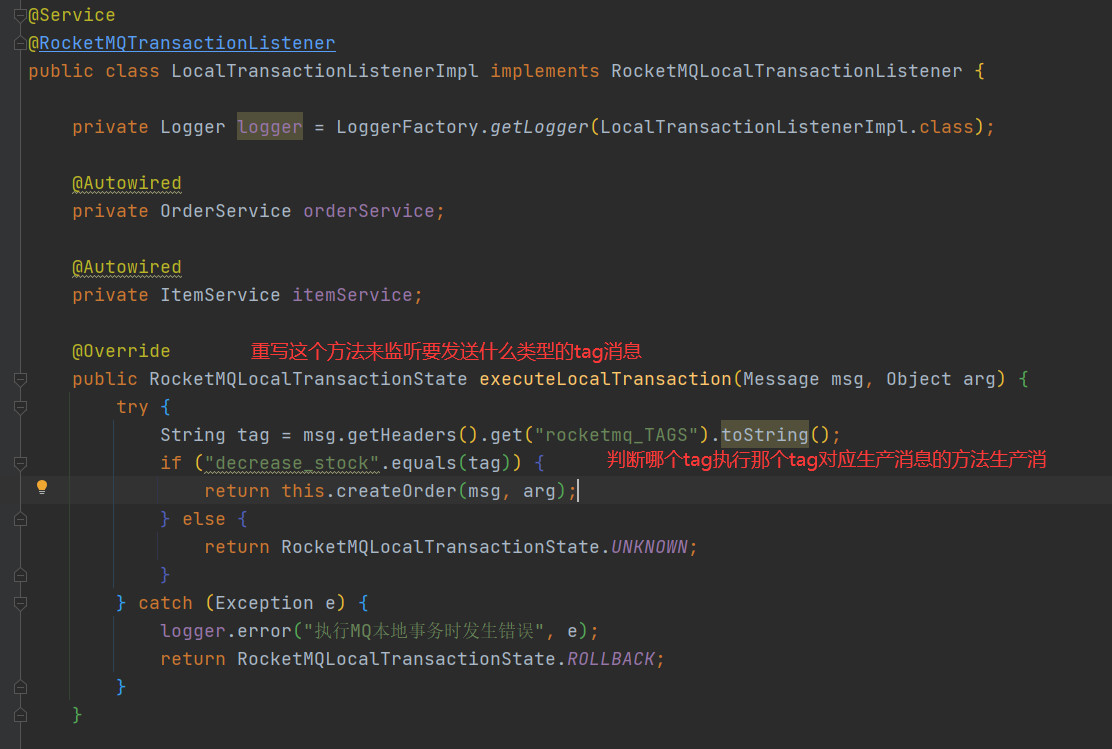This screenshot has width=1112, height=749.
Task: Fold the catch (Exception e) block in gutter
Action: tap(21, 603)
